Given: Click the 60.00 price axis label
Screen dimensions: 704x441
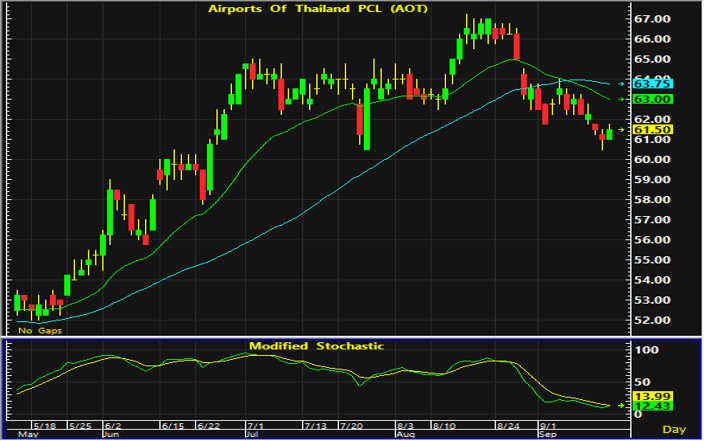Looking at the screenshot, I should click(x=652, y=159).
